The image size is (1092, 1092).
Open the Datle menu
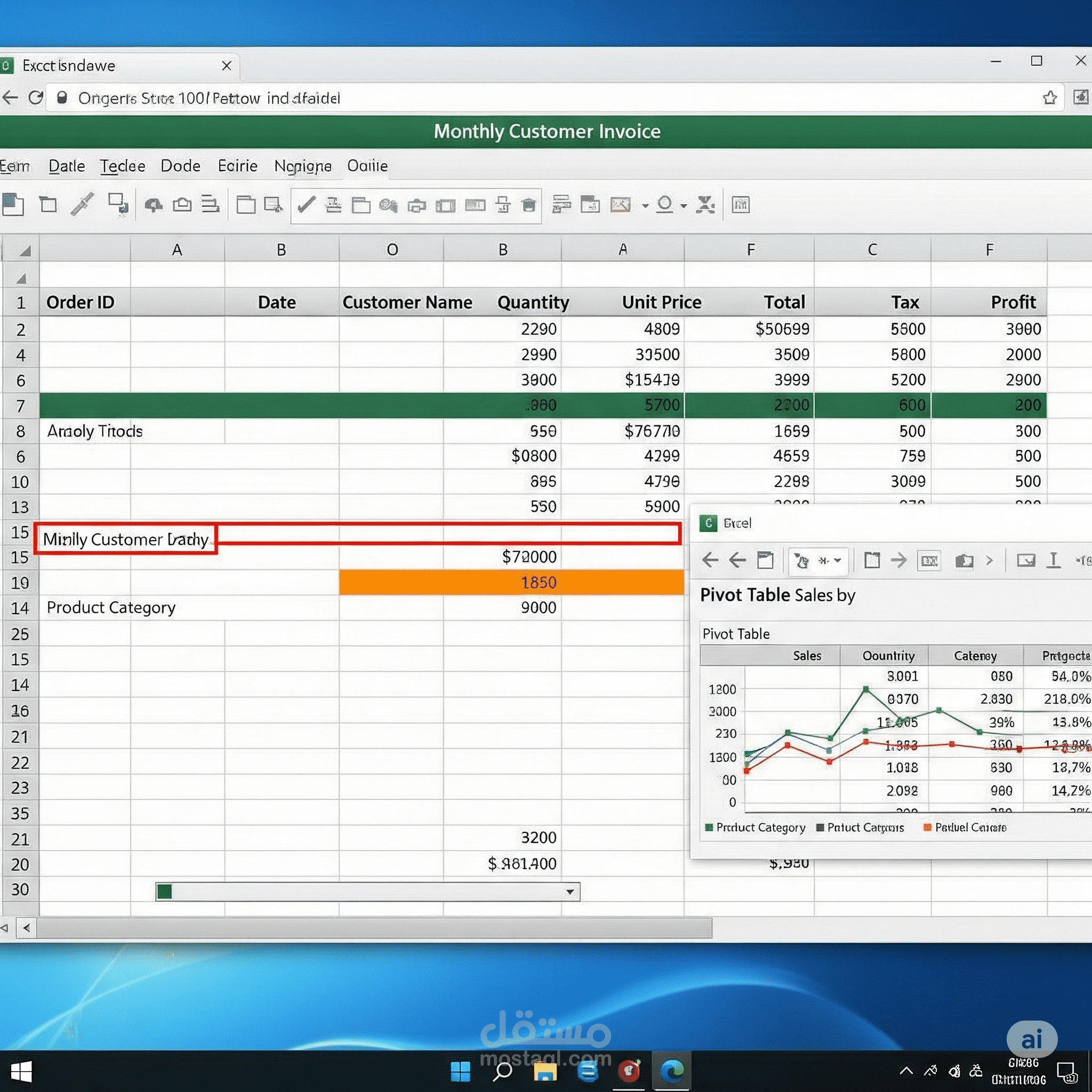(66, 166)
